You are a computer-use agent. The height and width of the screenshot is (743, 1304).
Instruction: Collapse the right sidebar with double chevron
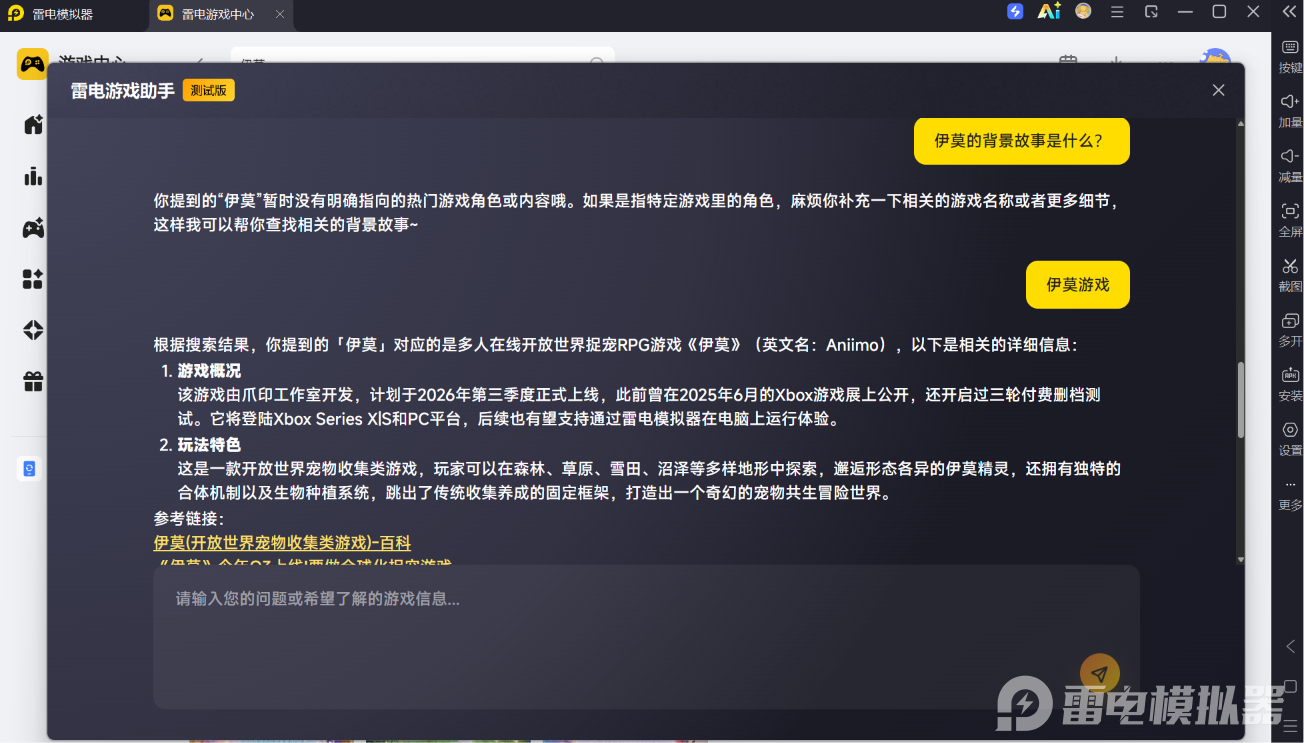1289,12
